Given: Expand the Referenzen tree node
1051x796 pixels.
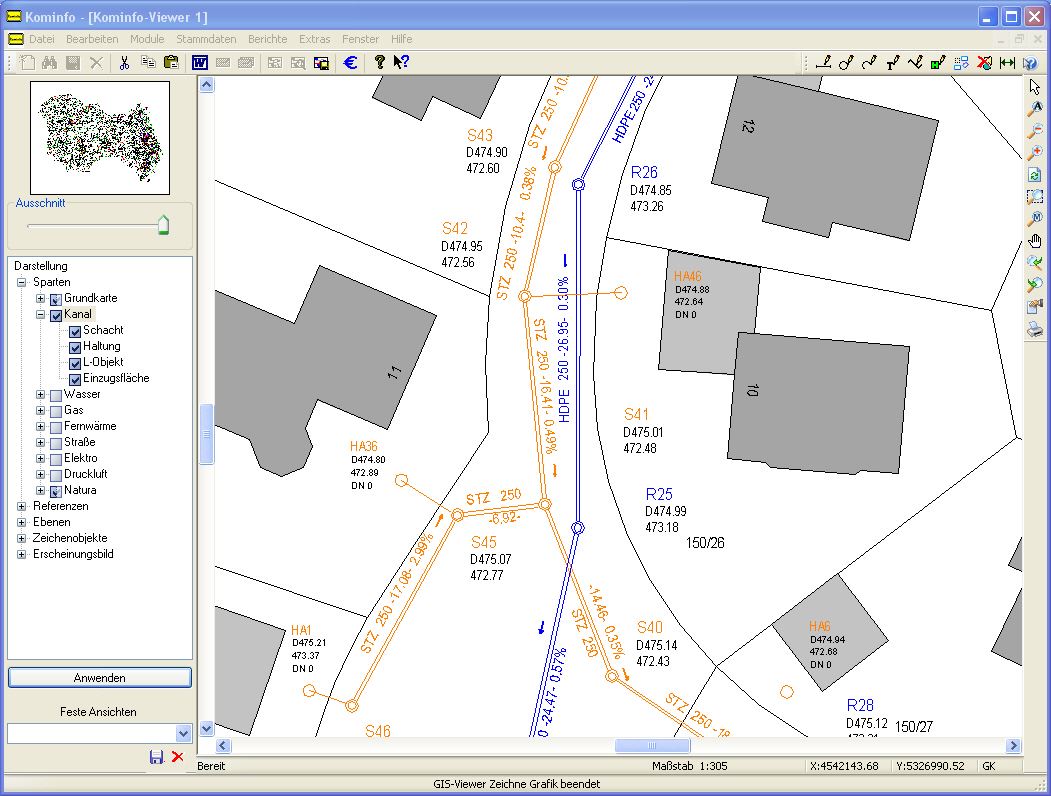Looking at the screenshot, I should tap(22, 507).
